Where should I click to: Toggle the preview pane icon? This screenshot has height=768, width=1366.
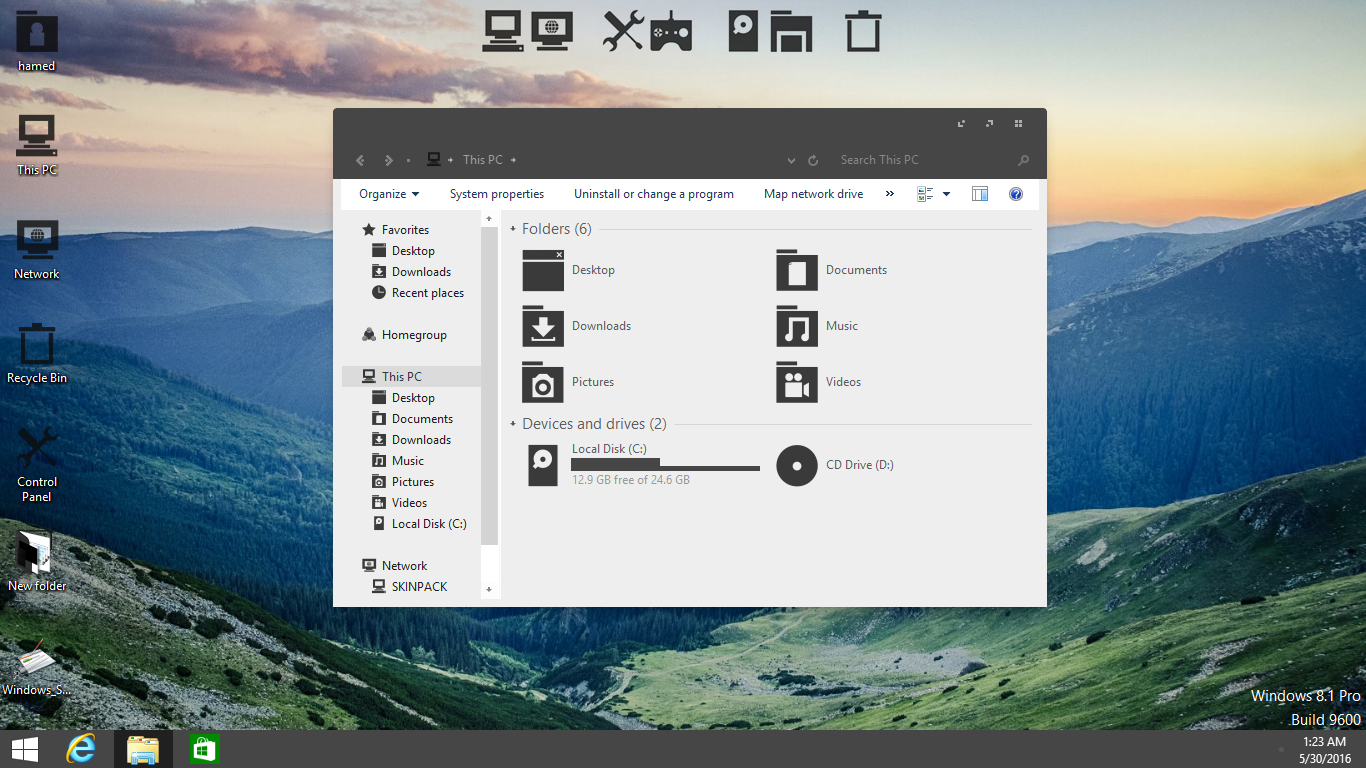(980, 194)
